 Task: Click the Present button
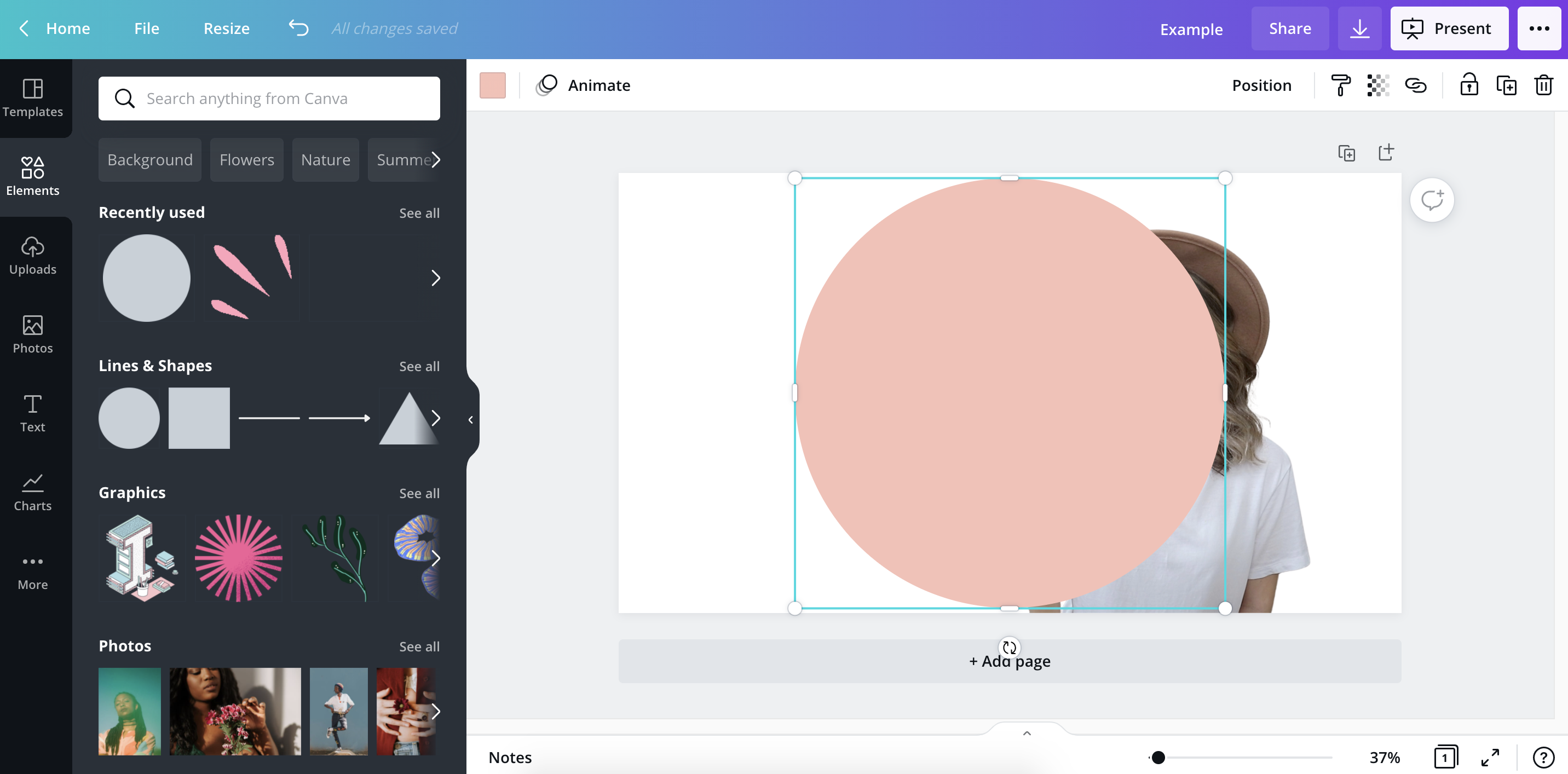pos(1449,28)
